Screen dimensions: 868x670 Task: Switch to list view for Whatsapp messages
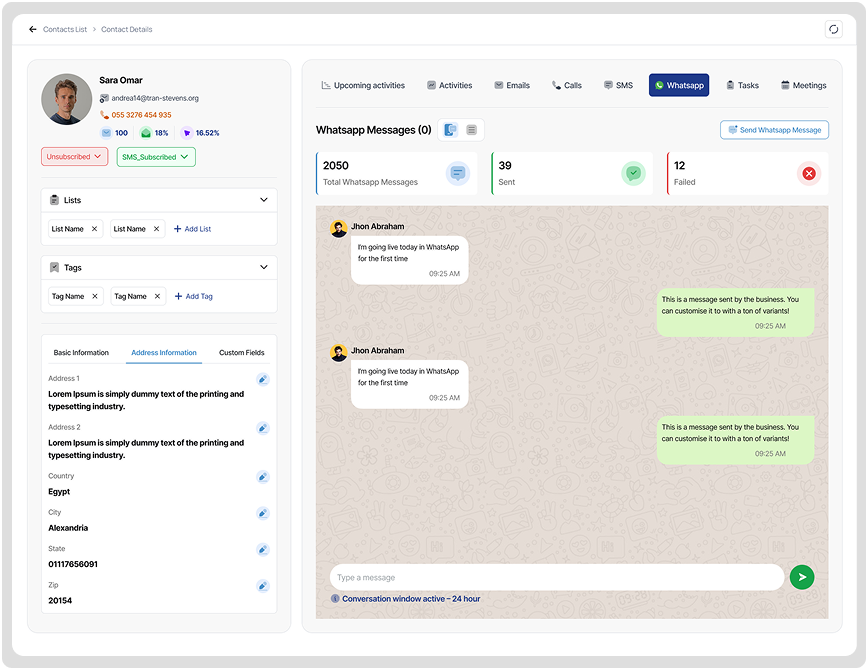(x=472, y=130)
